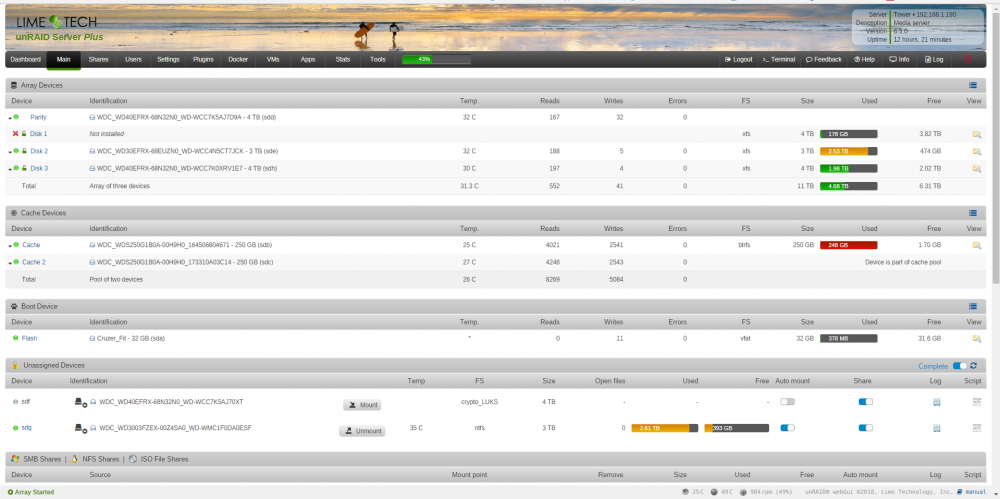
Task: Open the Terminal link
Action: point(779,59)
